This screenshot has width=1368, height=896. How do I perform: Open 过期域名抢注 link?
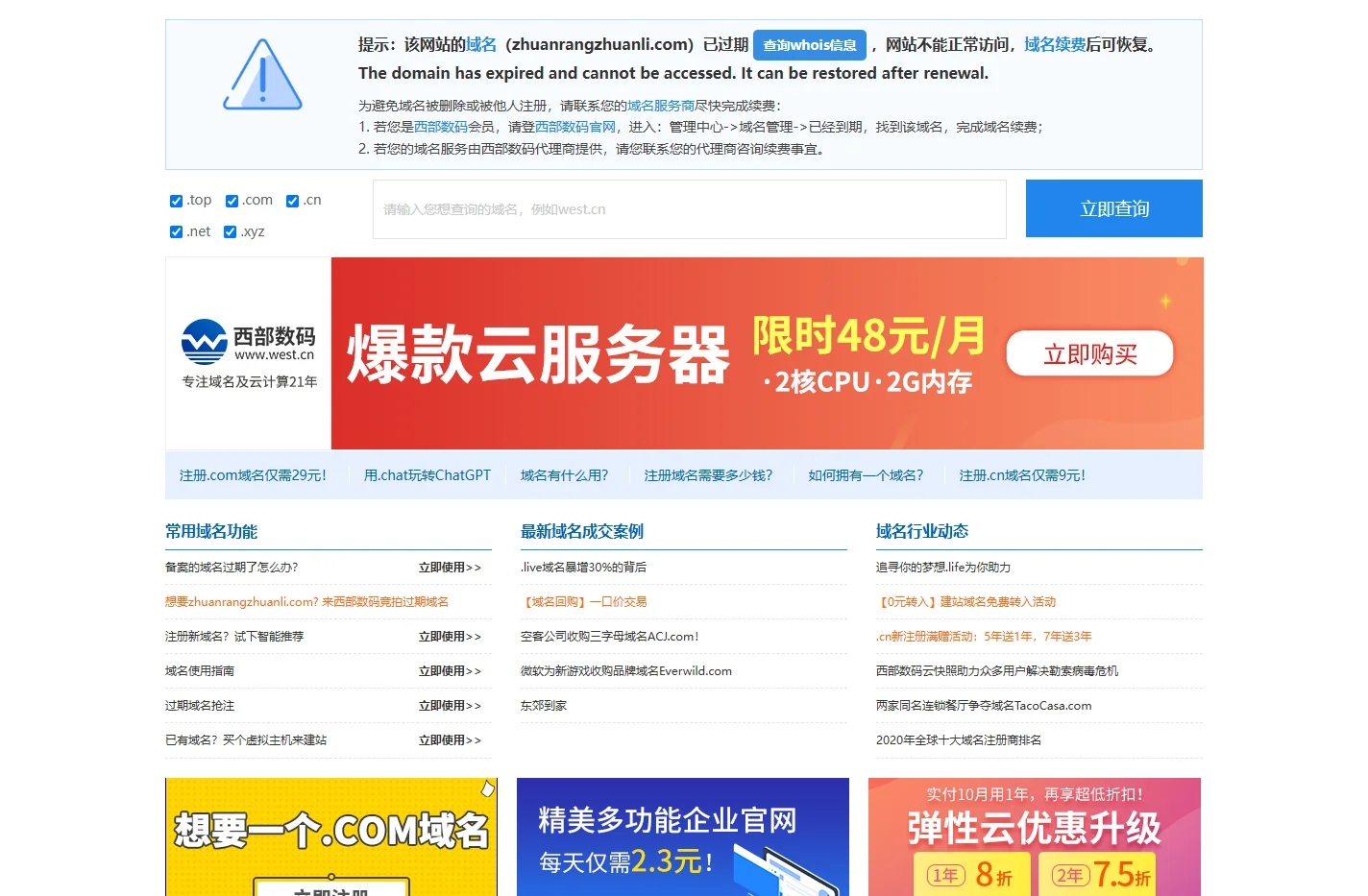pos(200,706)
